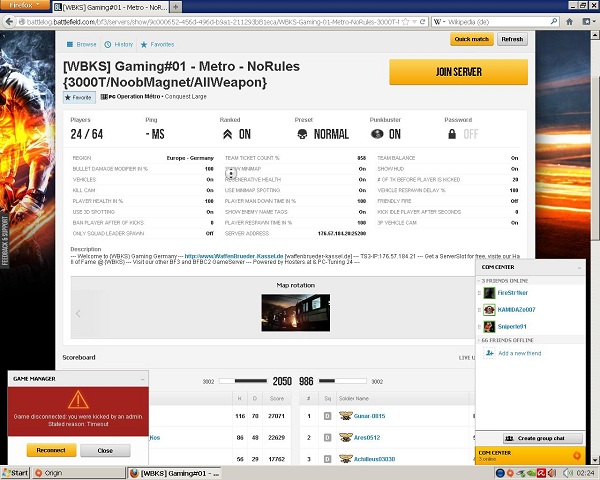Expand the 66 Friends Offline group
The image size is (600, 480).
[479, 340]
